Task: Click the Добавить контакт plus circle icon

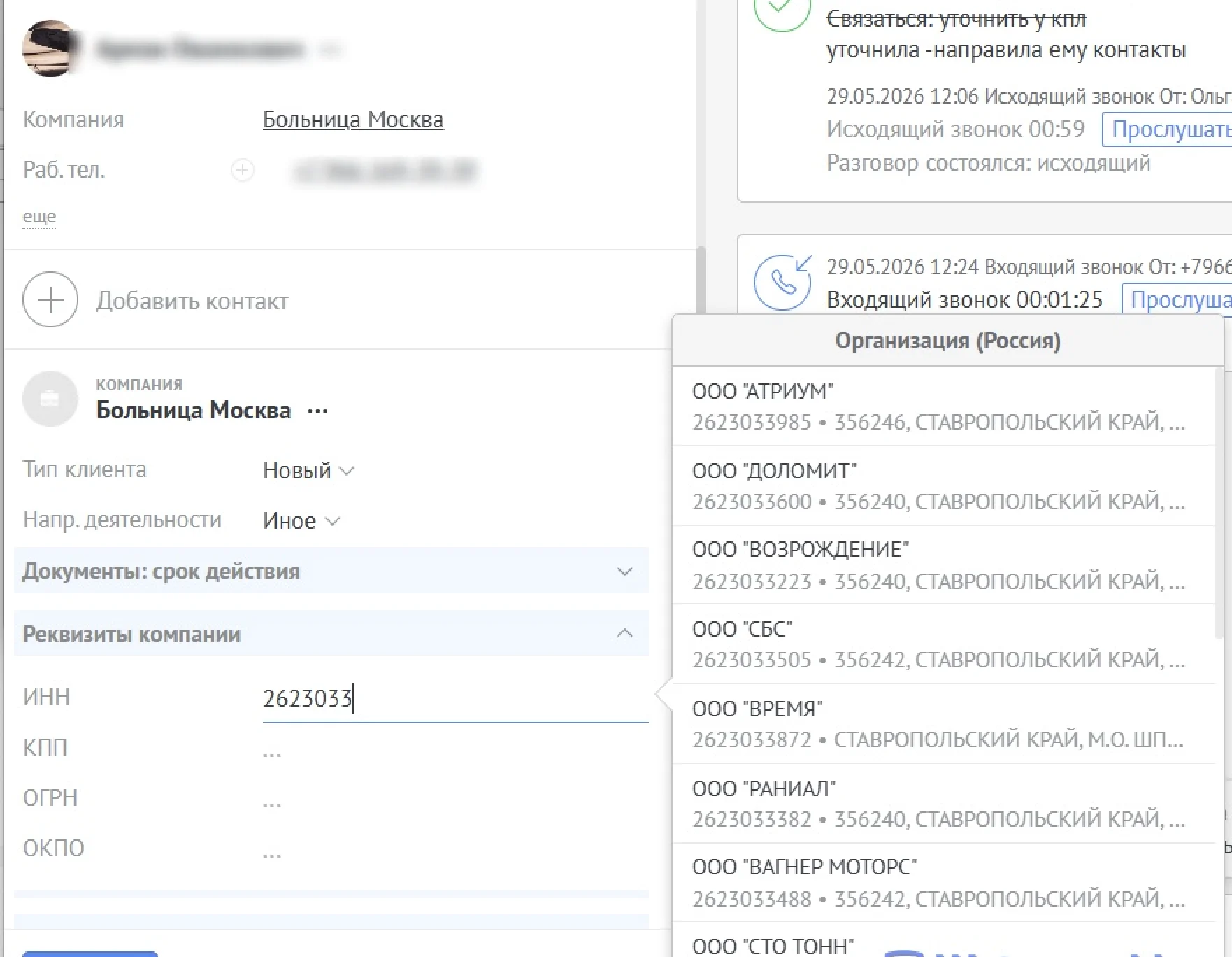Action: (x=50, y=300)
